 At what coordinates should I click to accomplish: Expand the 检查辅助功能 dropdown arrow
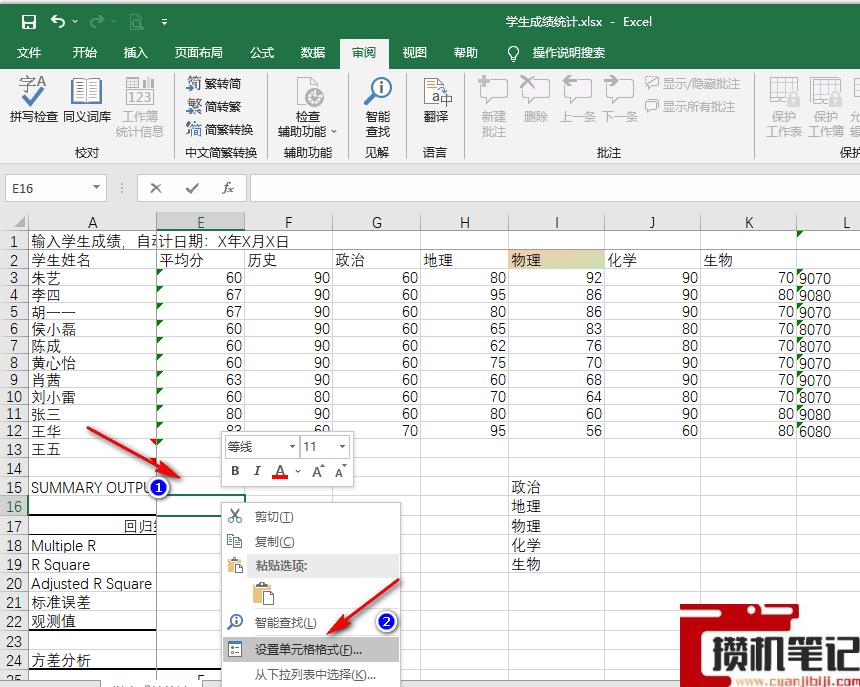pos(334,132)
